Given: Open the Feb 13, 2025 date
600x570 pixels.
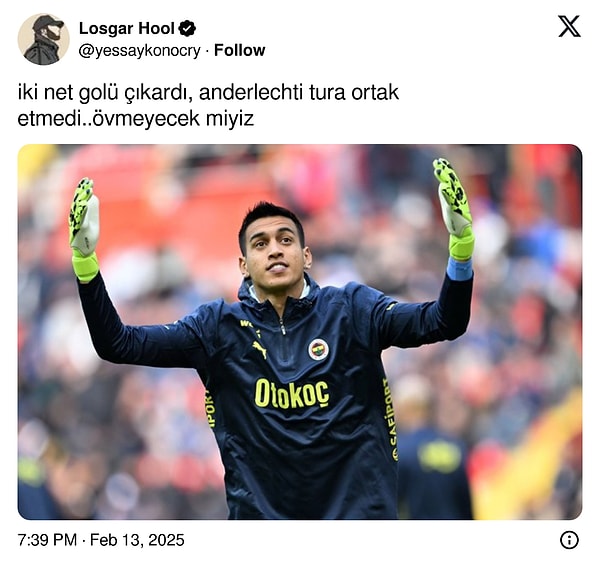Looking at the screenshot, I should pos(137,540).
